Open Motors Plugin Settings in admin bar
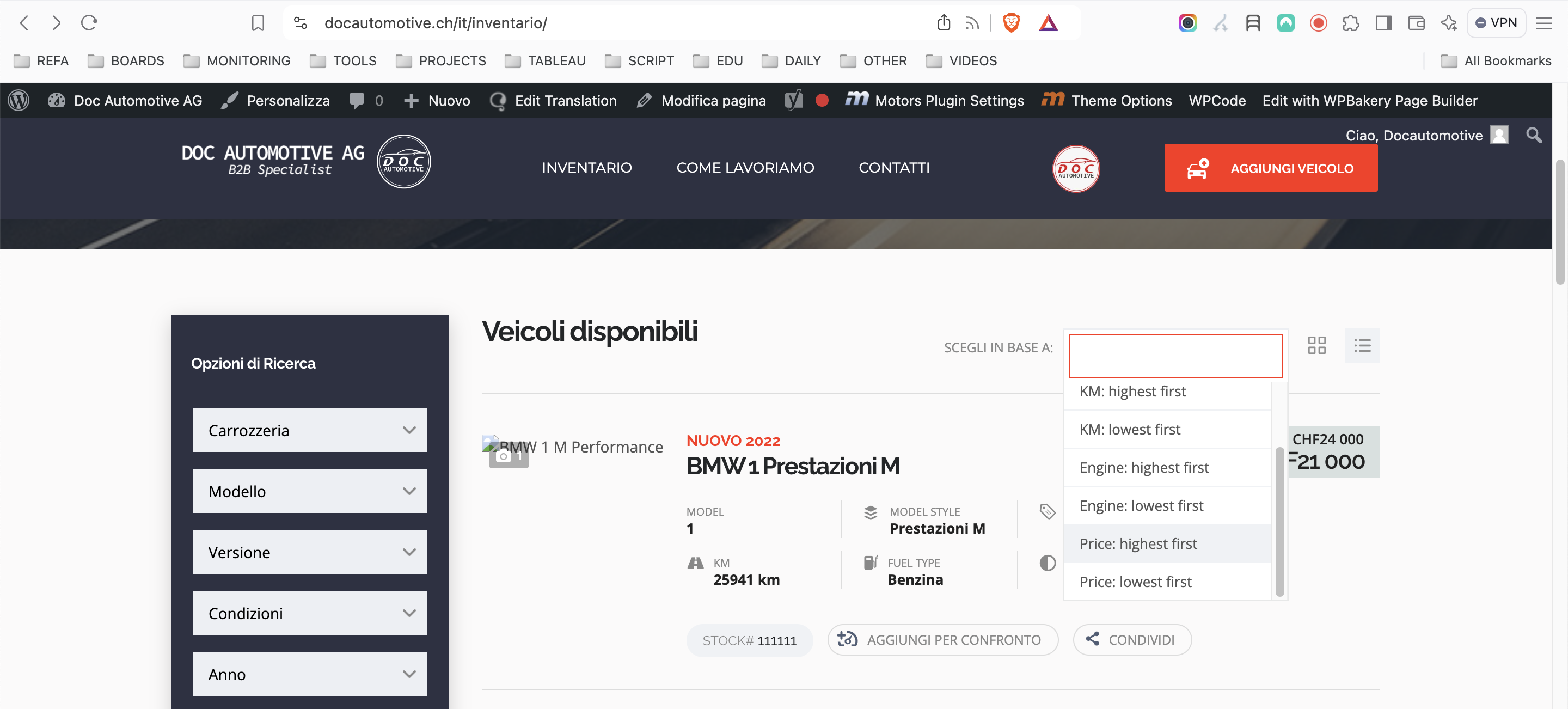 tap(934, 100)
